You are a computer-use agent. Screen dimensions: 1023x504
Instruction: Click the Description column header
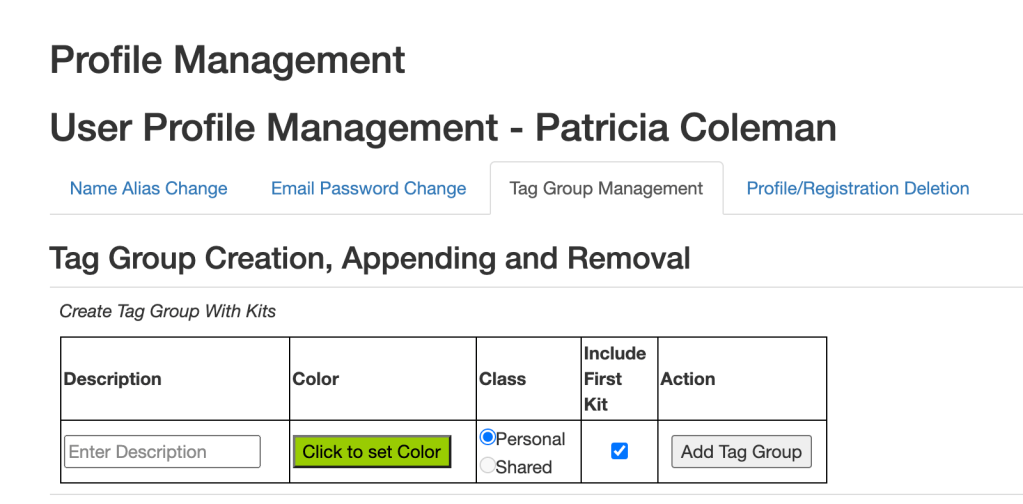[112, 379]
